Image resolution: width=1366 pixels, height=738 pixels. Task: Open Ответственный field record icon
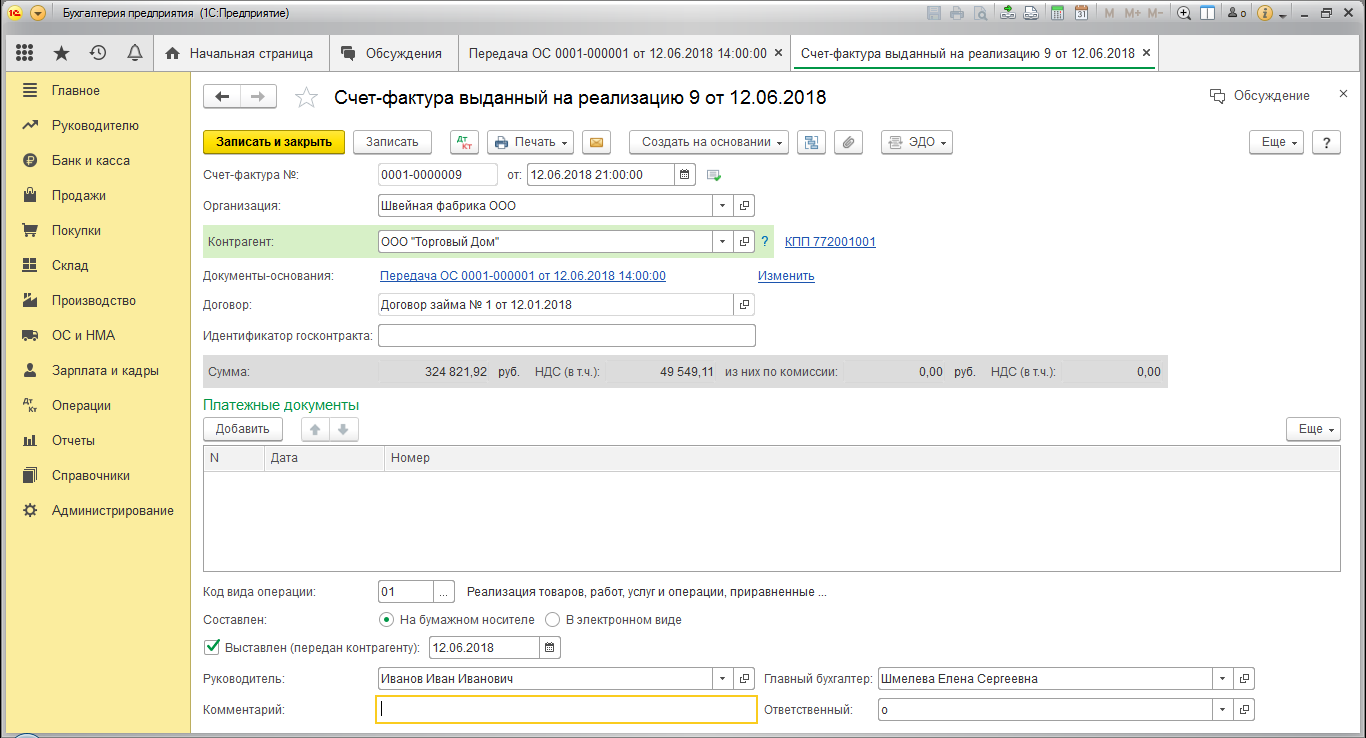click(x=1244, y=710)
